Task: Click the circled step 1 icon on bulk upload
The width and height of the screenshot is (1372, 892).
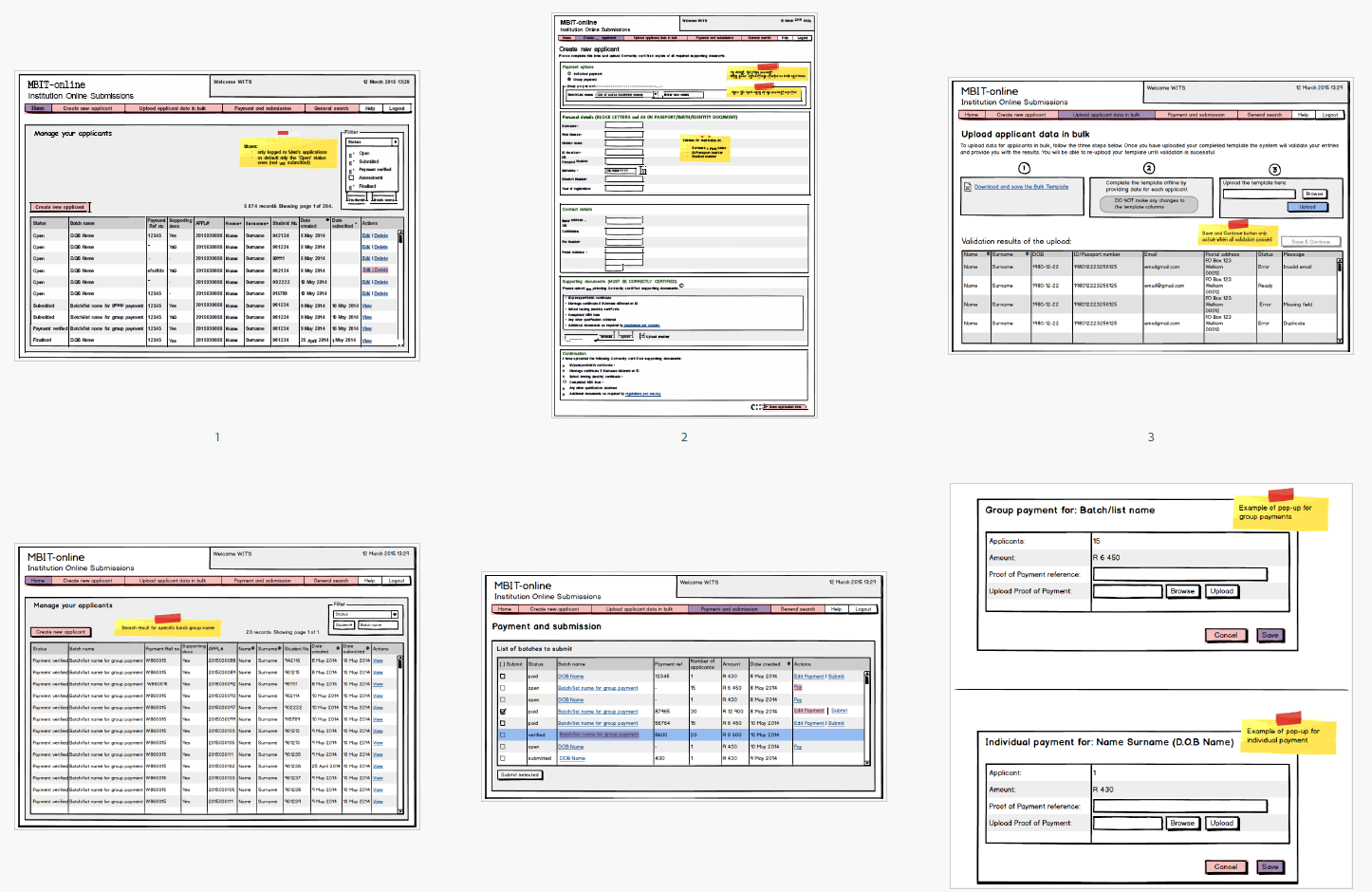Action: 1024,167
